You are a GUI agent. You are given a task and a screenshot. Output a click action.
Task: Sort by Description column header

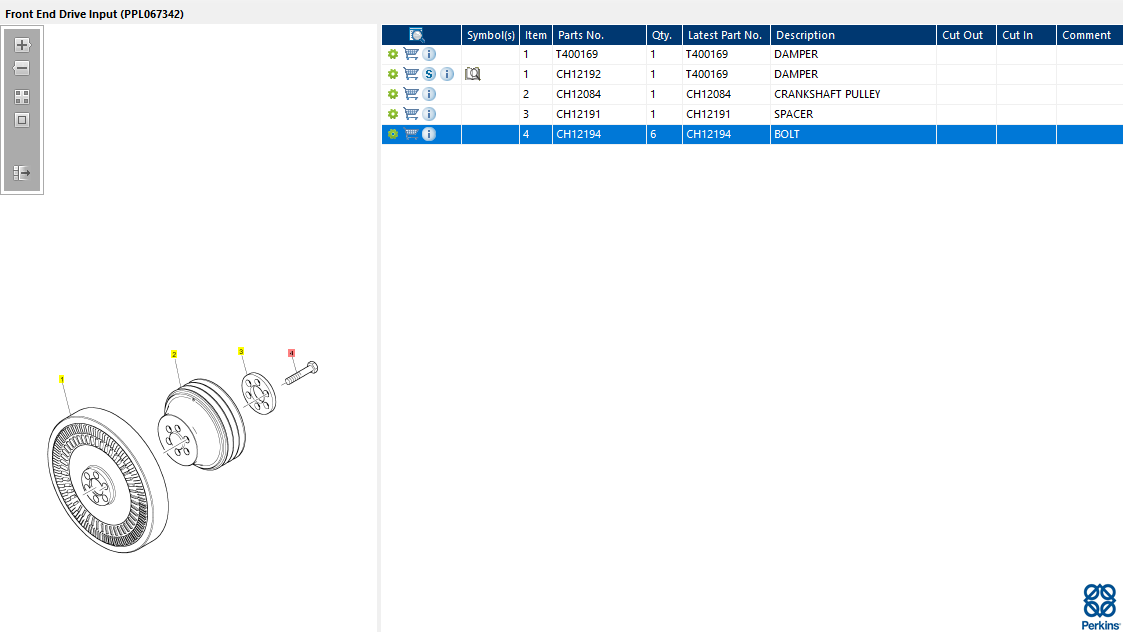point(854,35)
